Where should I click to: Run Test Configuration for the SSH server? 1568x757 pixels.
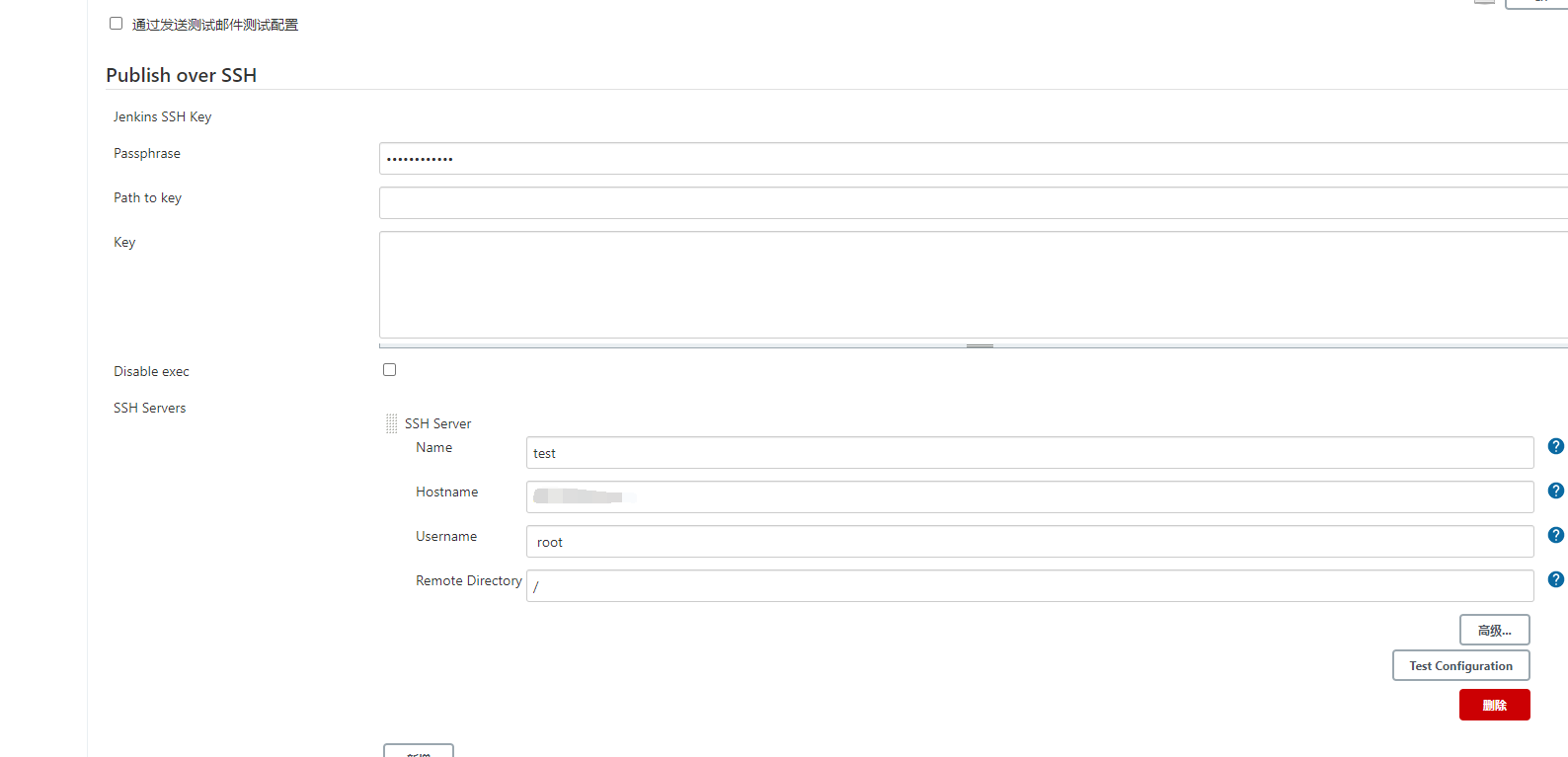click(x=1460, y=665)
